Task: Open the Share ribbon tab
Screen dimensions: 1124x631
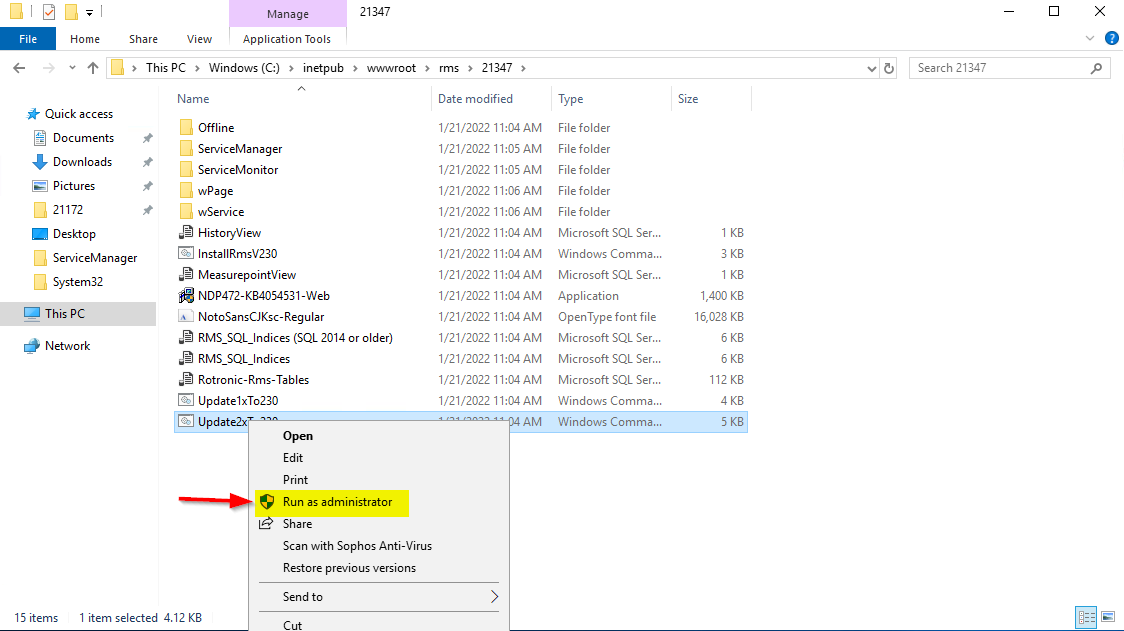Action: point(143,39)
